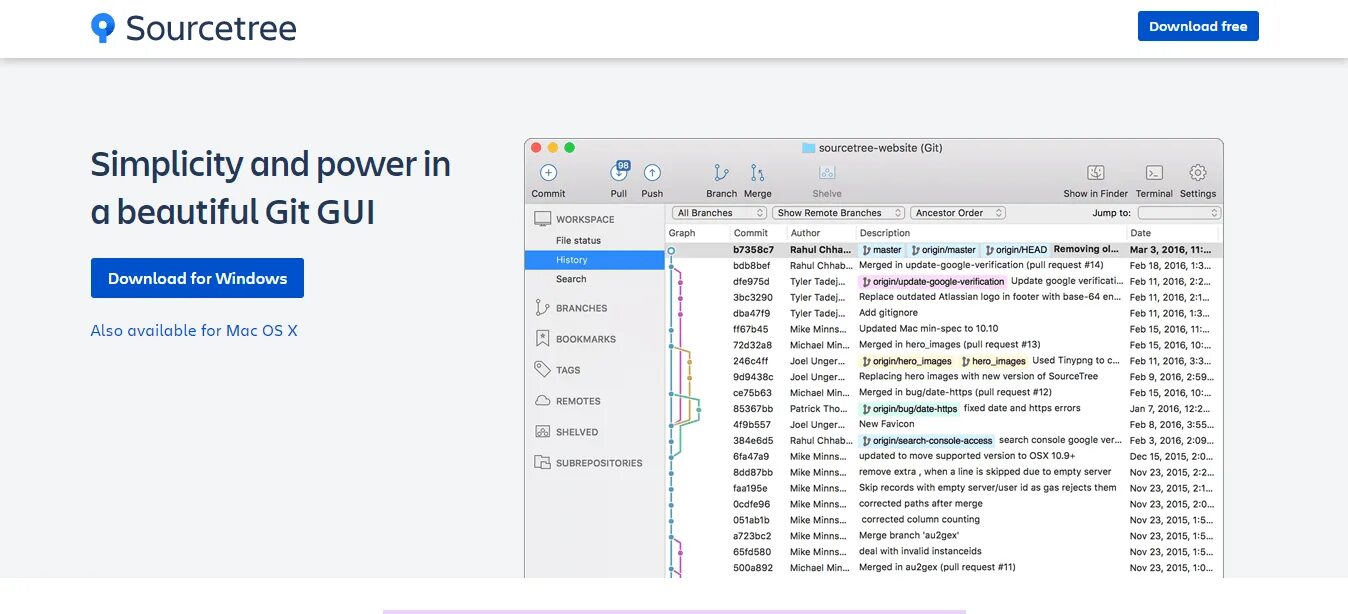The height and width of the screenshot is (614, 1348).
Task: Click the Download free button
Action: pyautogui.click(x=1198, y=26)
